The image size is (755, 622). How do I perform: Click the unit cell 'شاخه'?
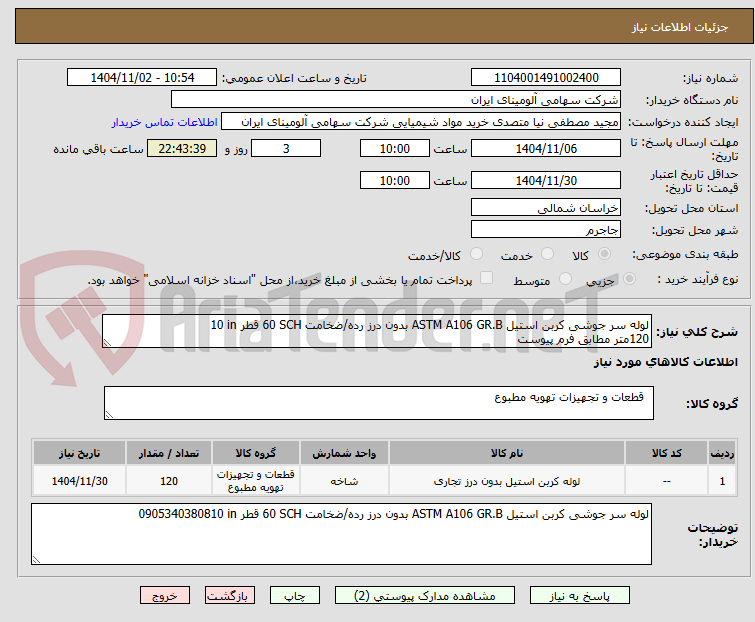[344, 481]
